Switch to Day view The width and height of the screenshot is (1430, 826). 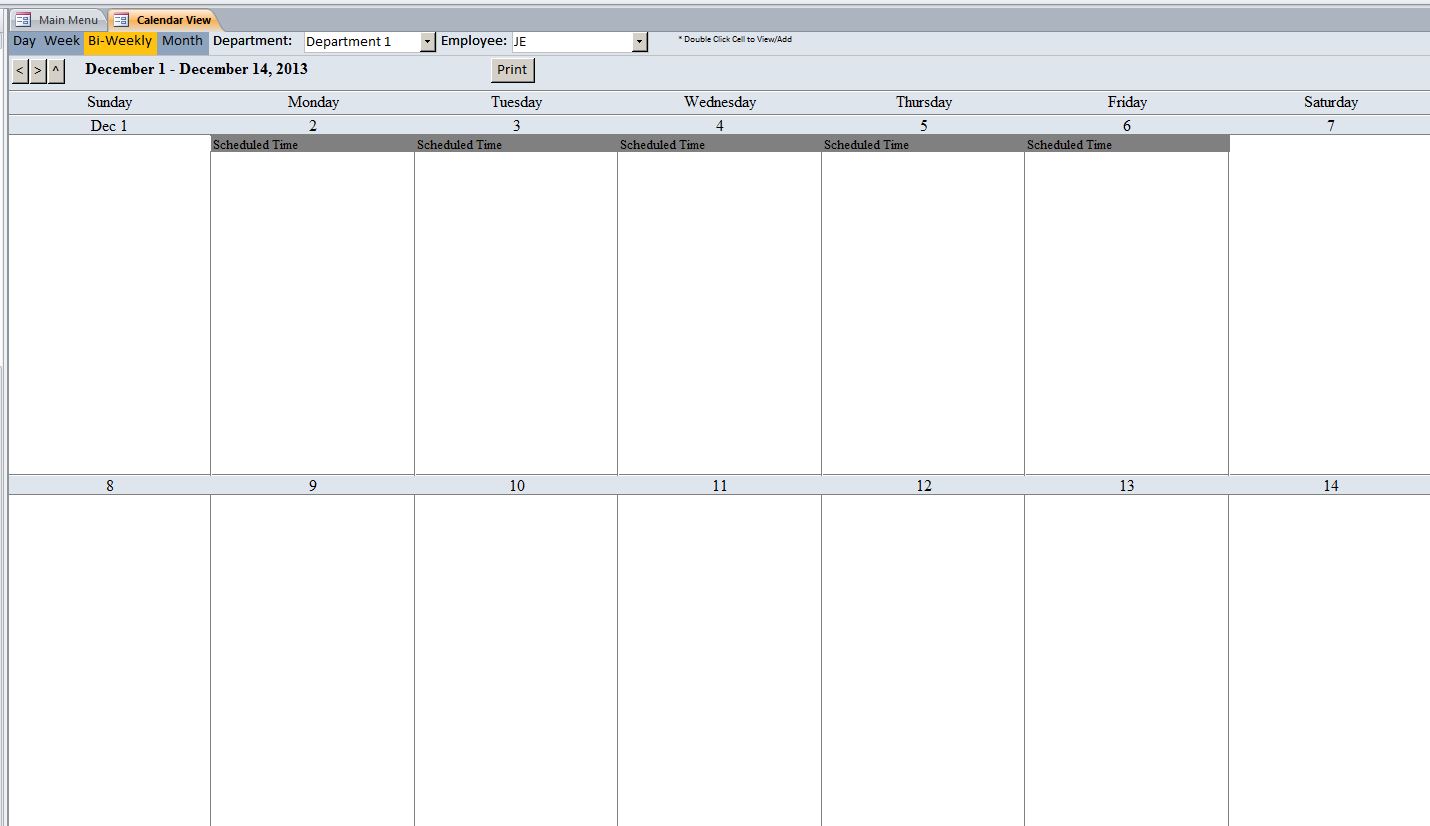click(24, 41)
